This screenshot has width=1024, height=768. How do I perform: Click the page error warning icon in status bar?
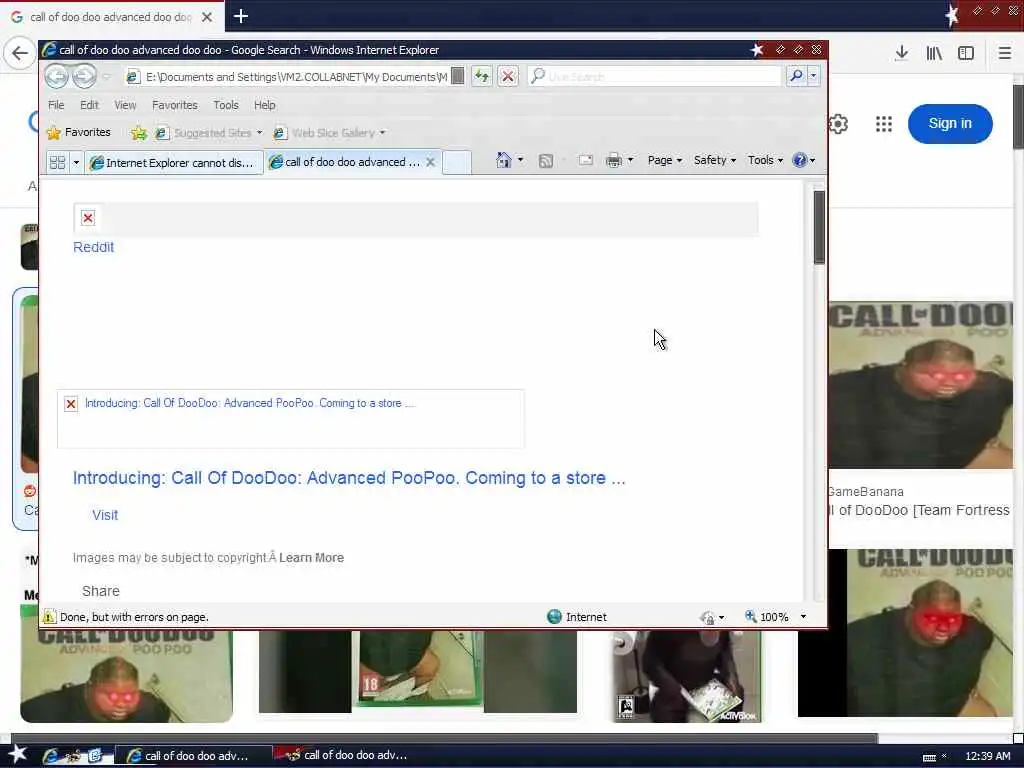[50, 616]
